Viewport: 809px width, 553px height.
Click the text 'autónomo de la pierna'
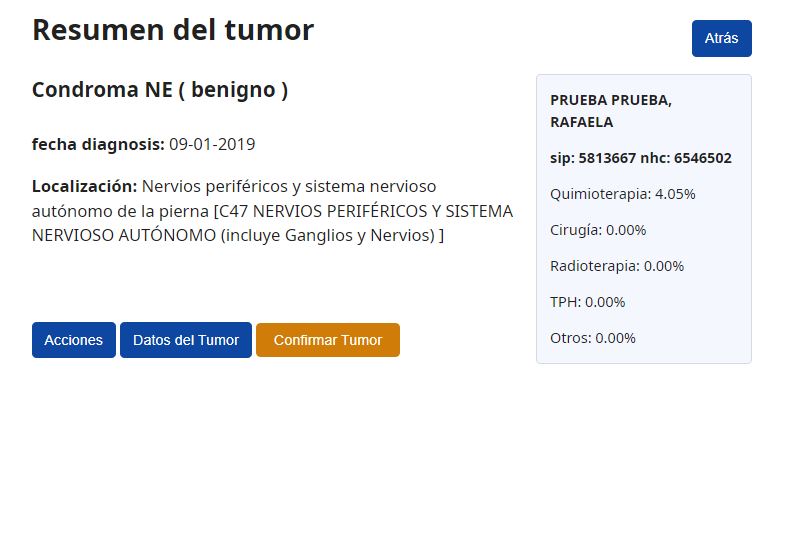(x=112, y=211)
